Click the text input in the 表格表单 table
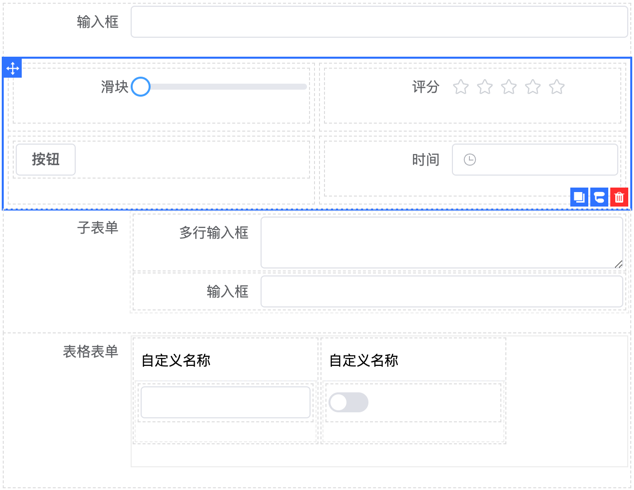 226,402
